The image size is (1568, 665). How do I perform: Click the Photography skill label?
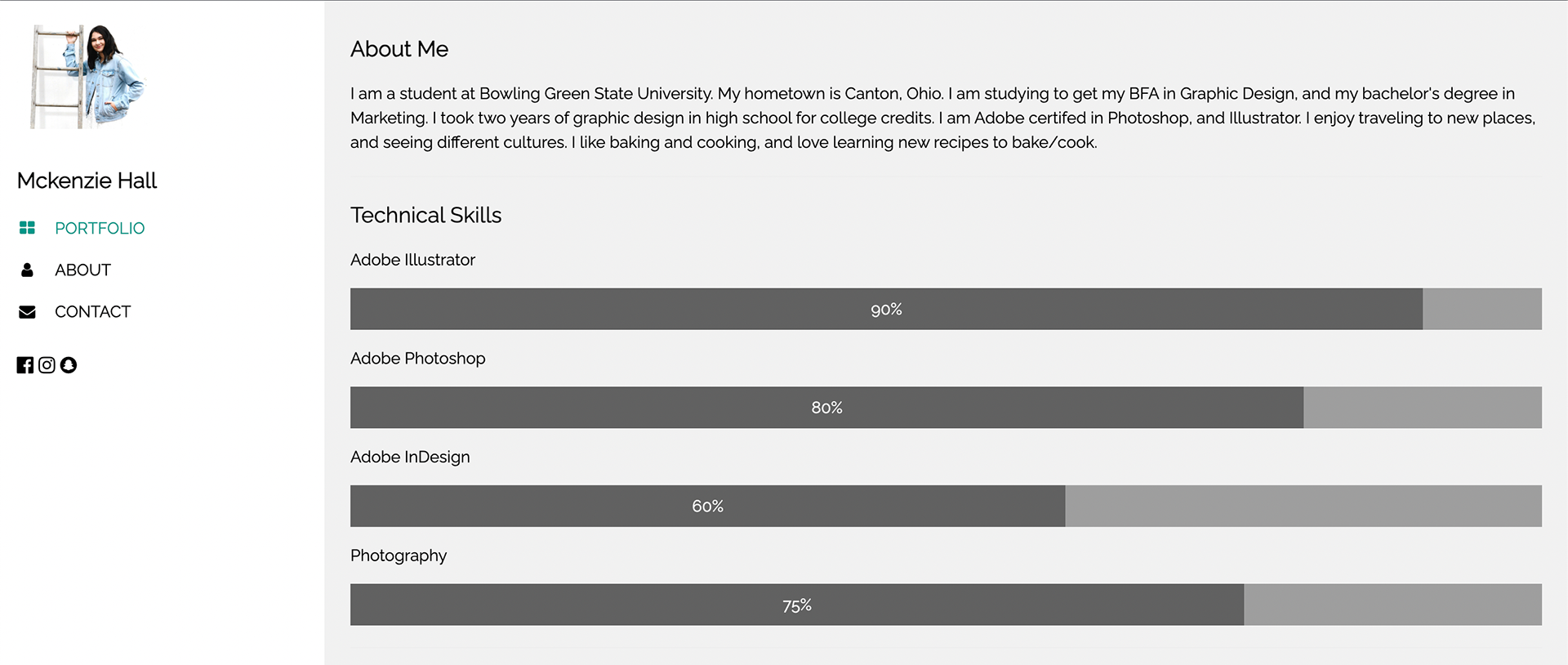(x=399, y=556)
